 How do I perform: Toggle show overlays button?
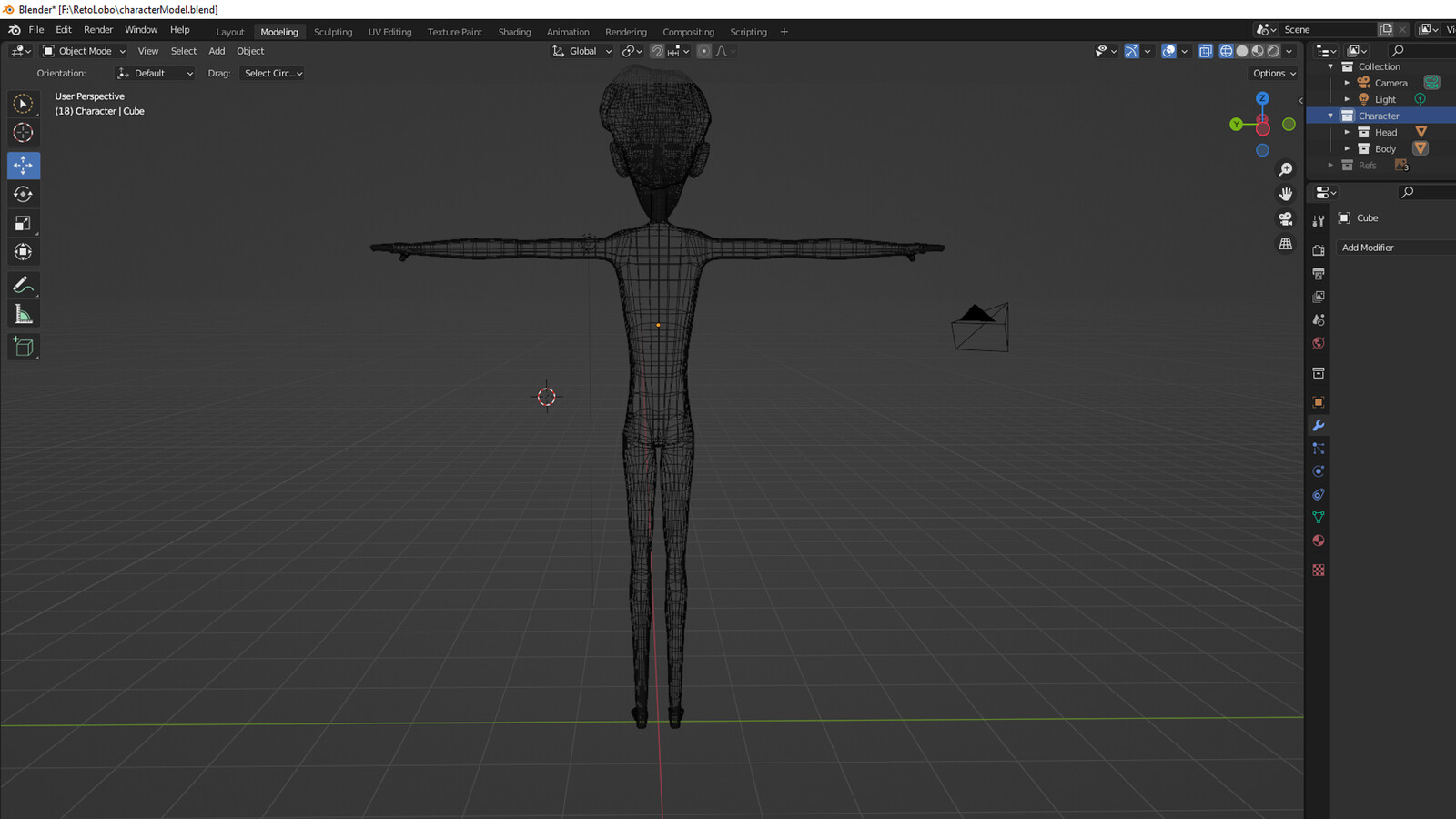tap(1169, 51)
